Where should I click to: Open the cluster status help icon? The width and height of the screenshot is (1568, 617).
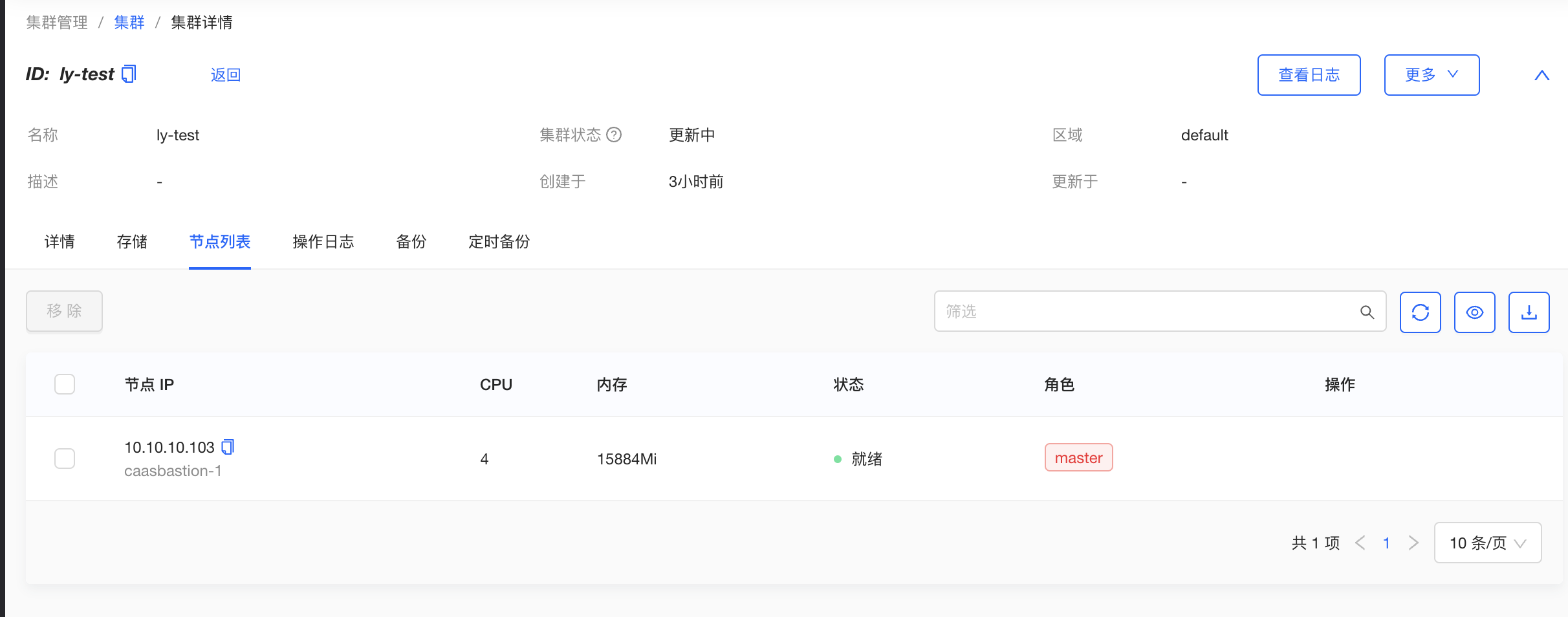[614, 135]
